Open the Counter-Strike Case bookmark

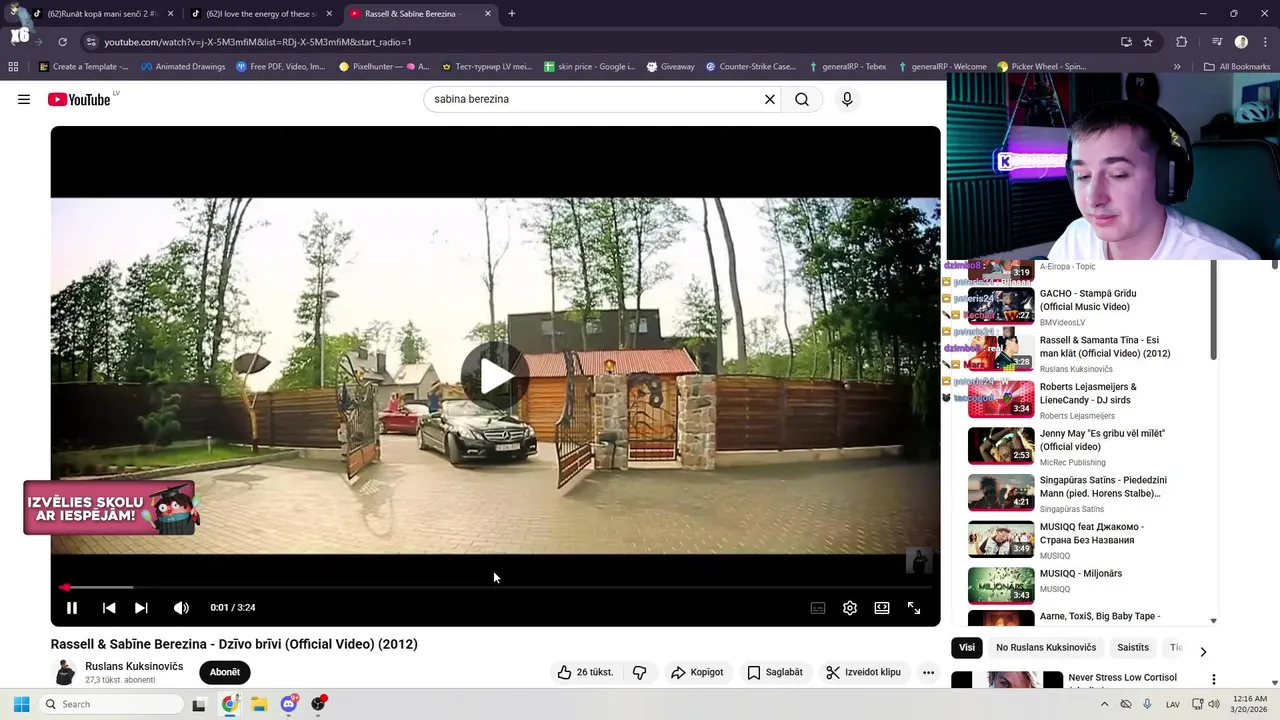coord(750,67)
